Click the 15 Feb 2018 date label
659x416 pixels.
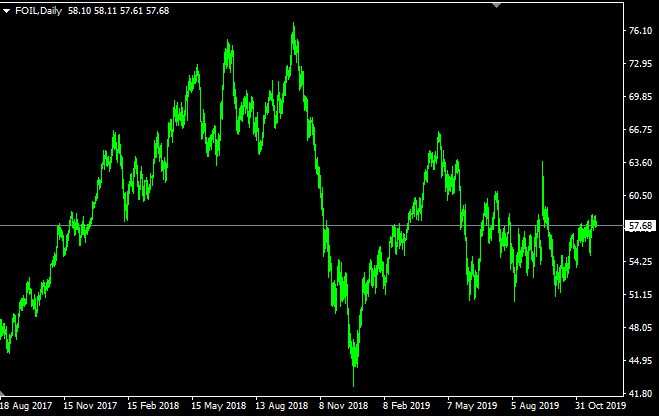click(153, 406)
